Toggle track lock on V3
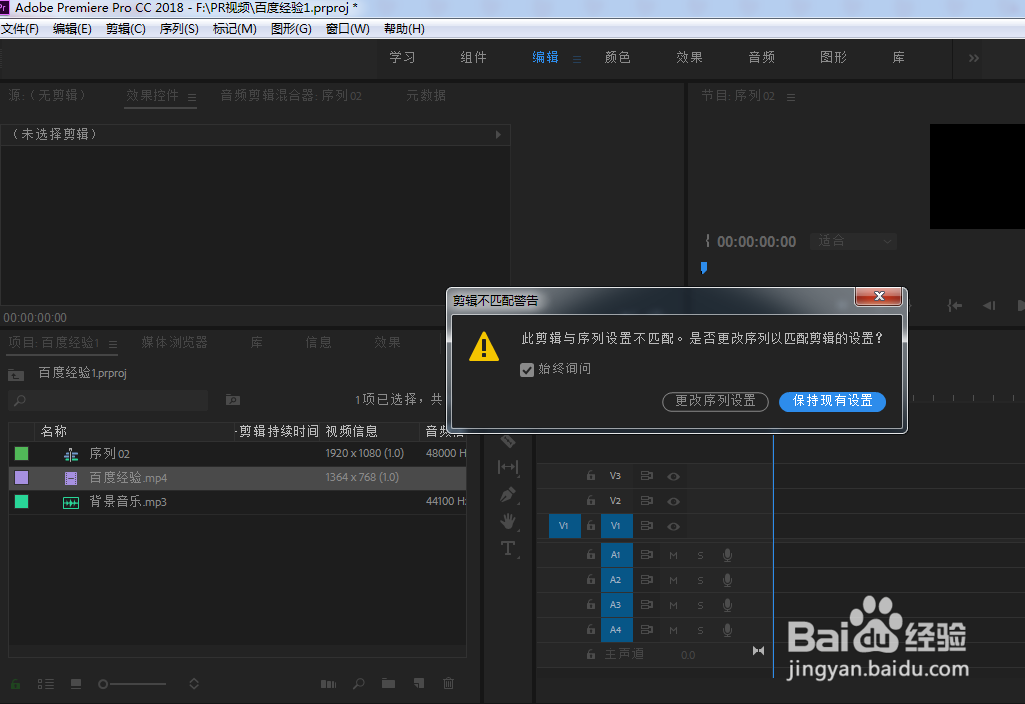Screen dimensions: 1025x704 tap(591, 476)
